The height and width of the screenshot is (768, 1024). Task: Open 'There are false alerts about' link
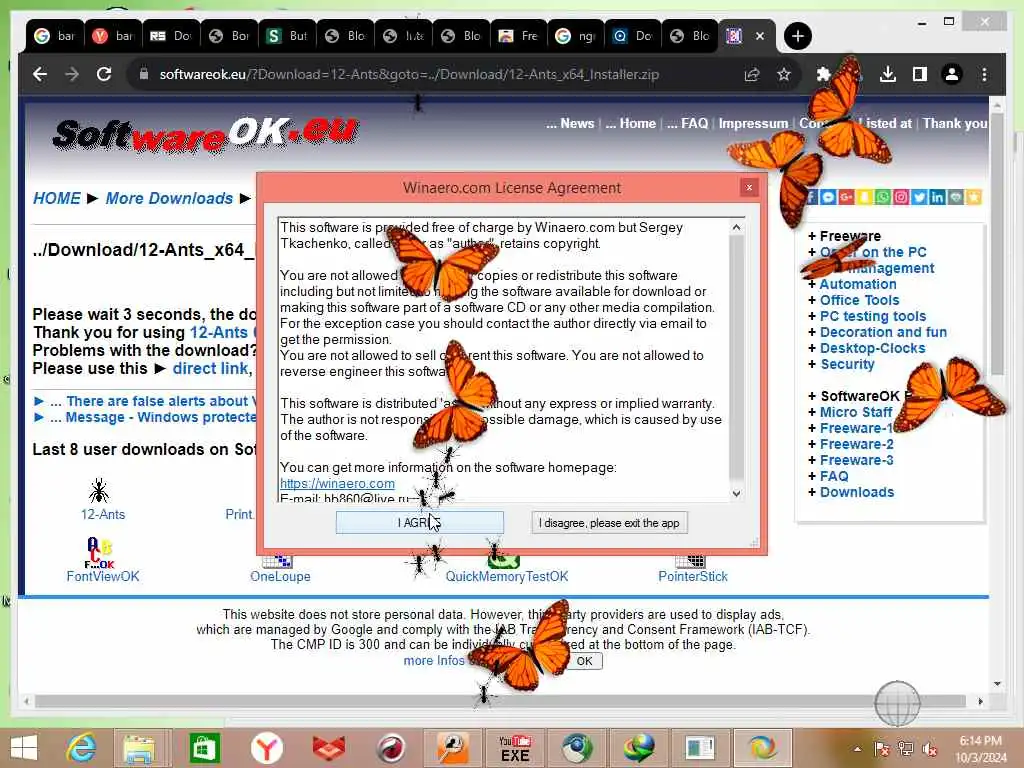[161, 401]
